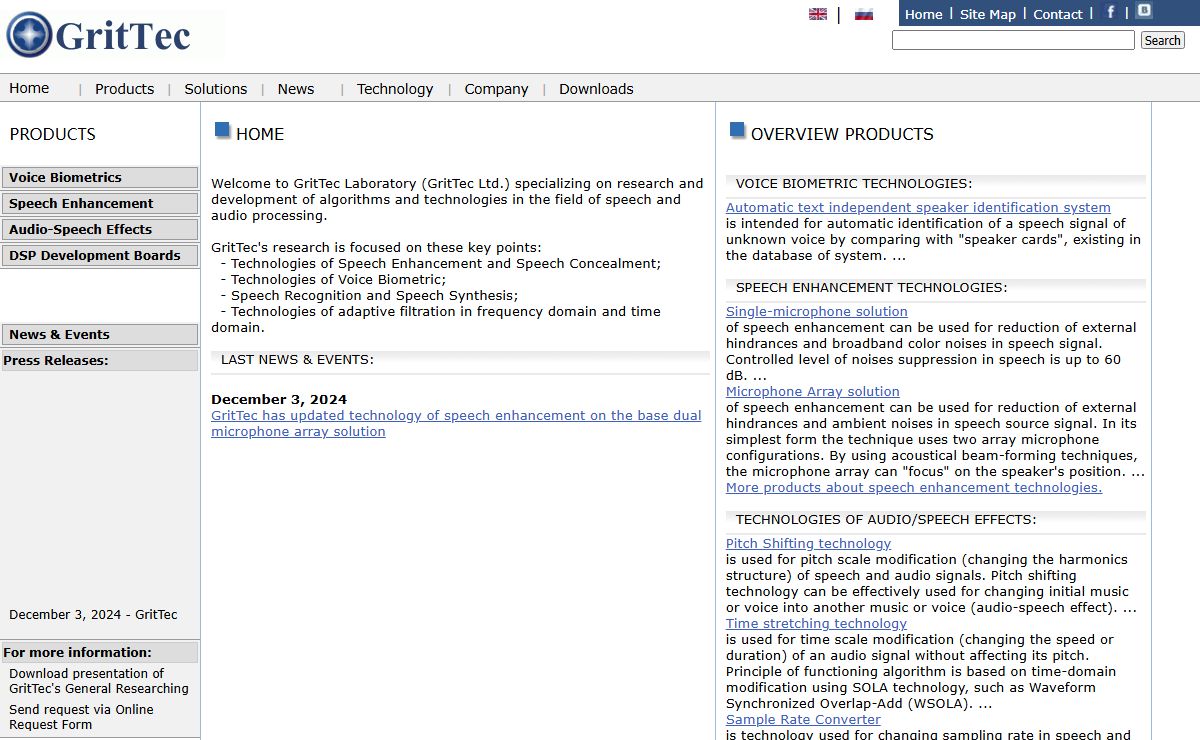Open the VK social network icon
Image resolution: width=1200 pixels, height=740 pixels.
click(1144, 11)
